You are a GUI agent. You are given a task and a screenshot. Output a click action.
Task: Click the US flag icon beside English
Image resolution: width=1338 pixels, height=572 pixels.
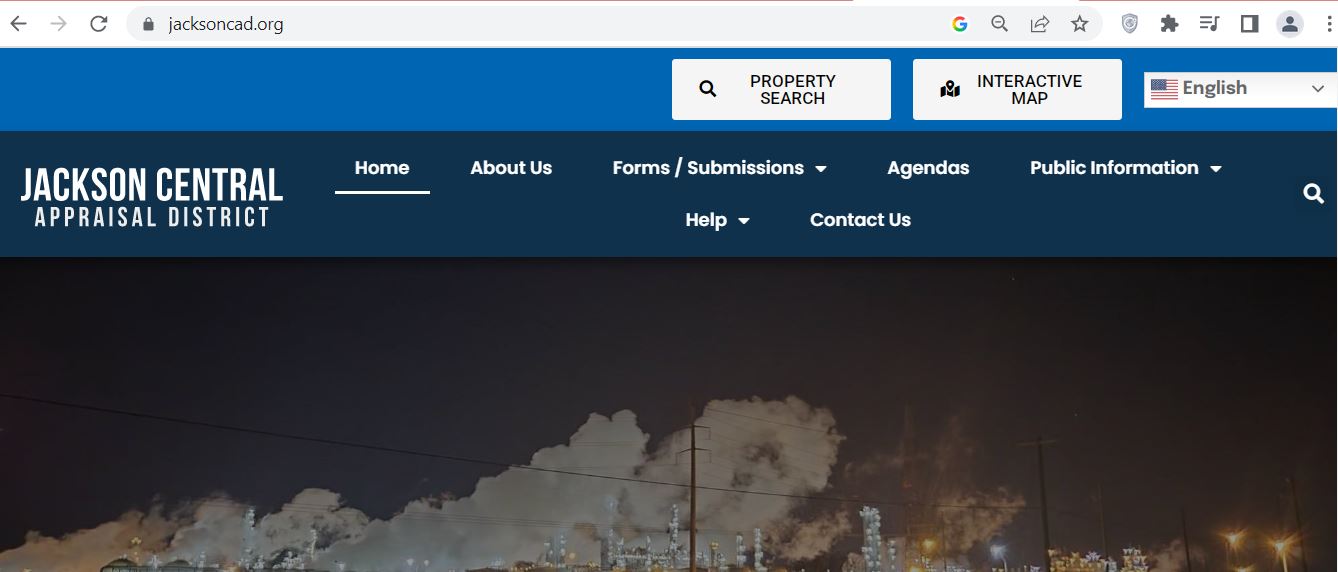1164,89
